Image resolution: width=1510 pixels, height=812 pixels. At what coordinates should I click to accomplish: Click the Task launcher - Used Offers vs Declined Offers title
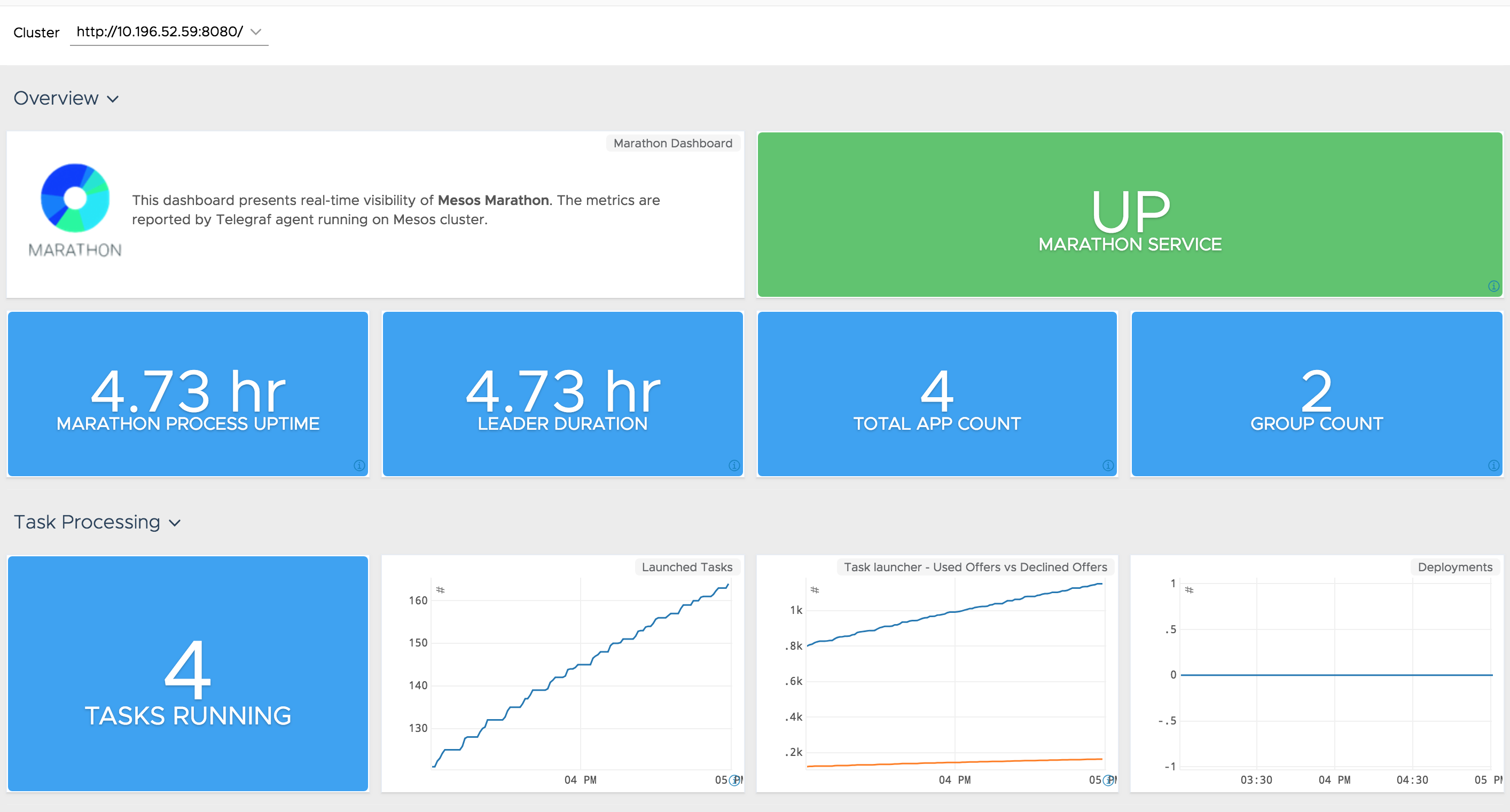coord(975,567)
